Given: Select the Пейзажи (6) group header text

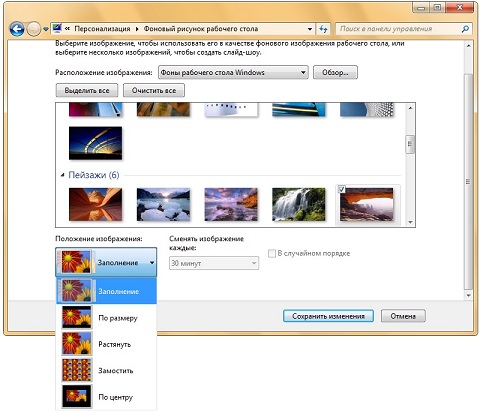Looking at the screenshot, I should tap(94, 175).
